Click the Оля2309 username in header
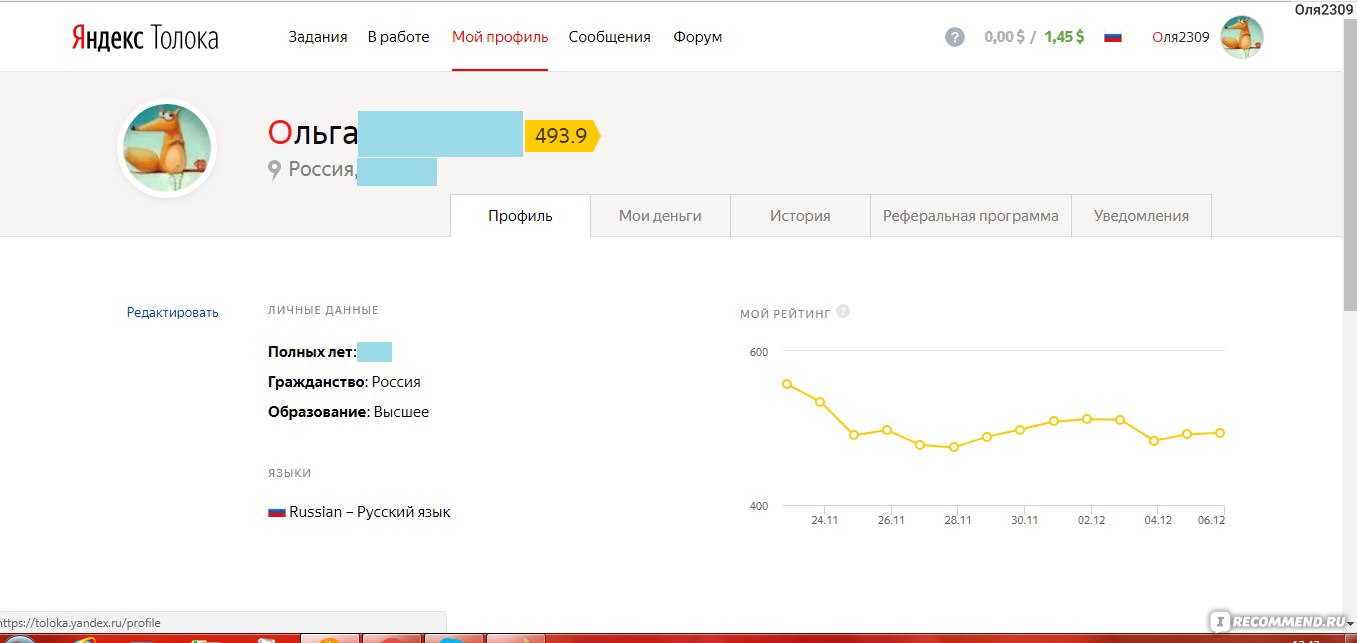The height and width of the screenshot is (643, 1357). pyautogui.click(x=1181, y=37)
